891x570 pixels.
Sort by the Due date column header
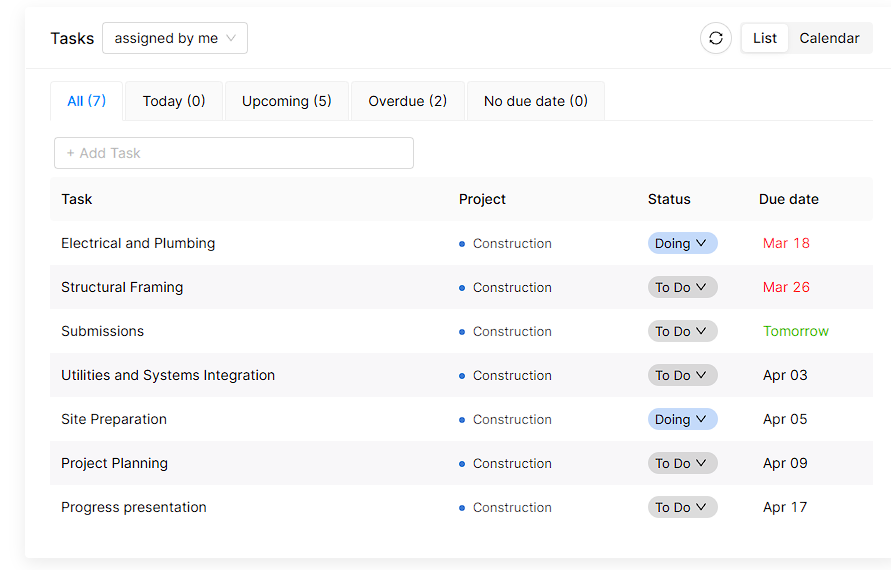click(x=789, y=199)
